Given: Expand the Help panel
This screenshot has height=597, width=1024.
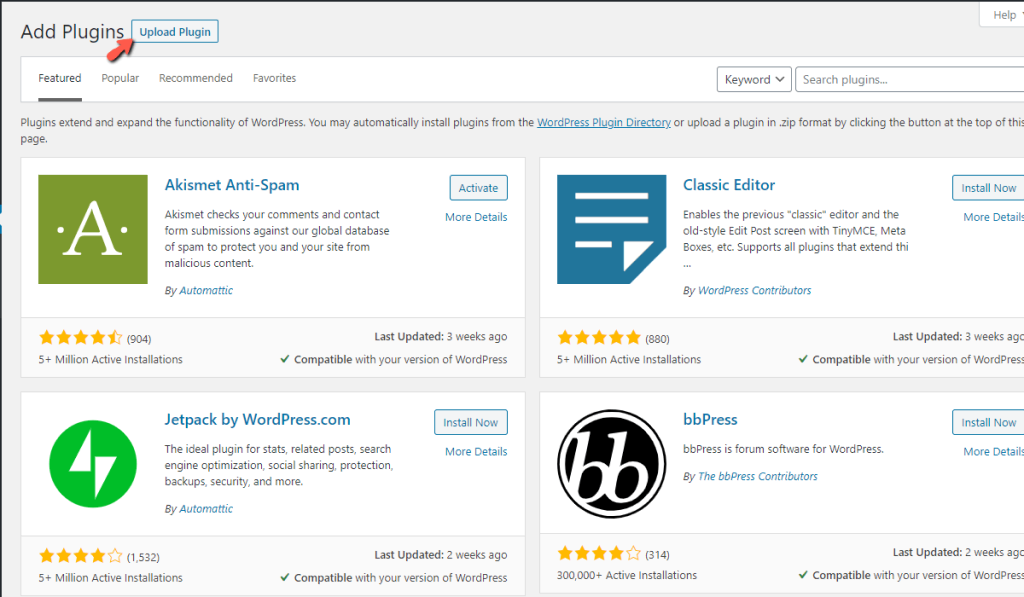Looking at the screenshot, I should (1002, 15).
